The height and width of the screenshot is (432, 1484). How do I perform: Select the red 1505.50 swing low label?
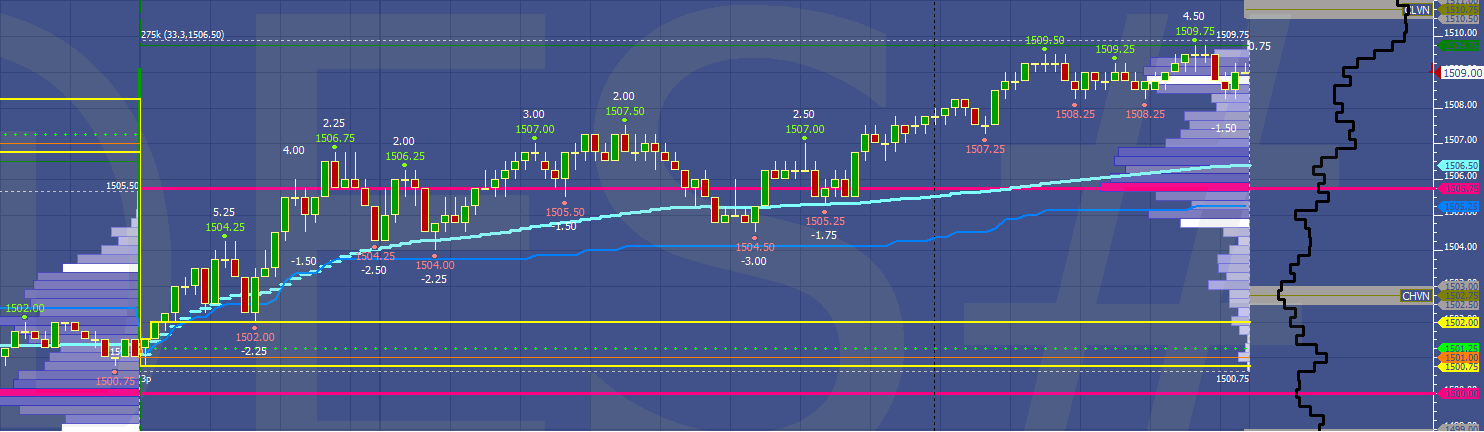tap(565, 212)
